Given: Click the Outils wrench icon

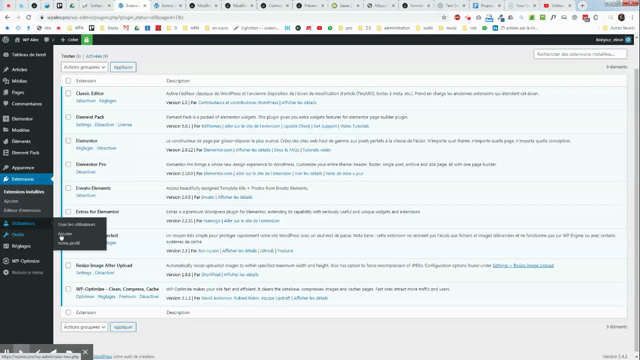Looking at the screenshot, I should tap(6, 235).
